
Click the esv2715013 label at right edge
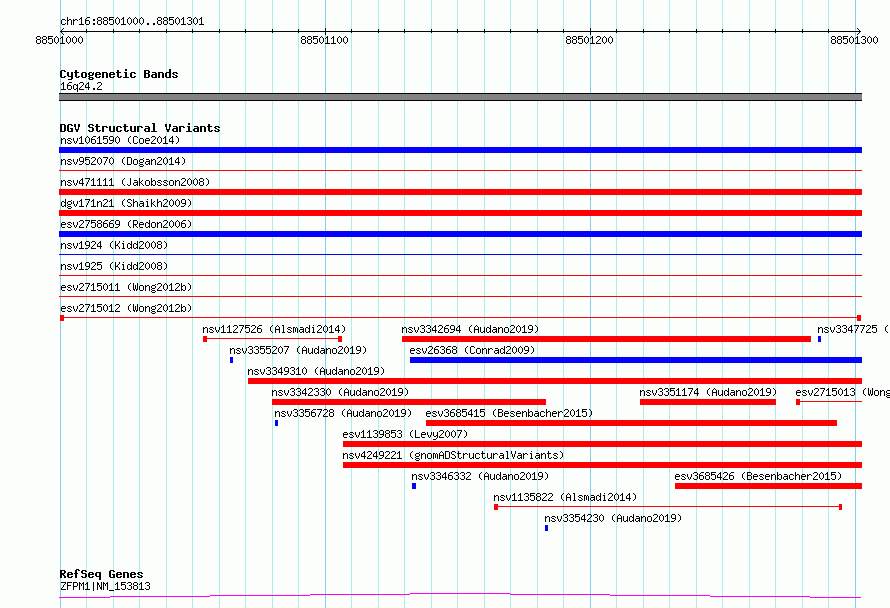pyautogui.click(x=842, y=392)
